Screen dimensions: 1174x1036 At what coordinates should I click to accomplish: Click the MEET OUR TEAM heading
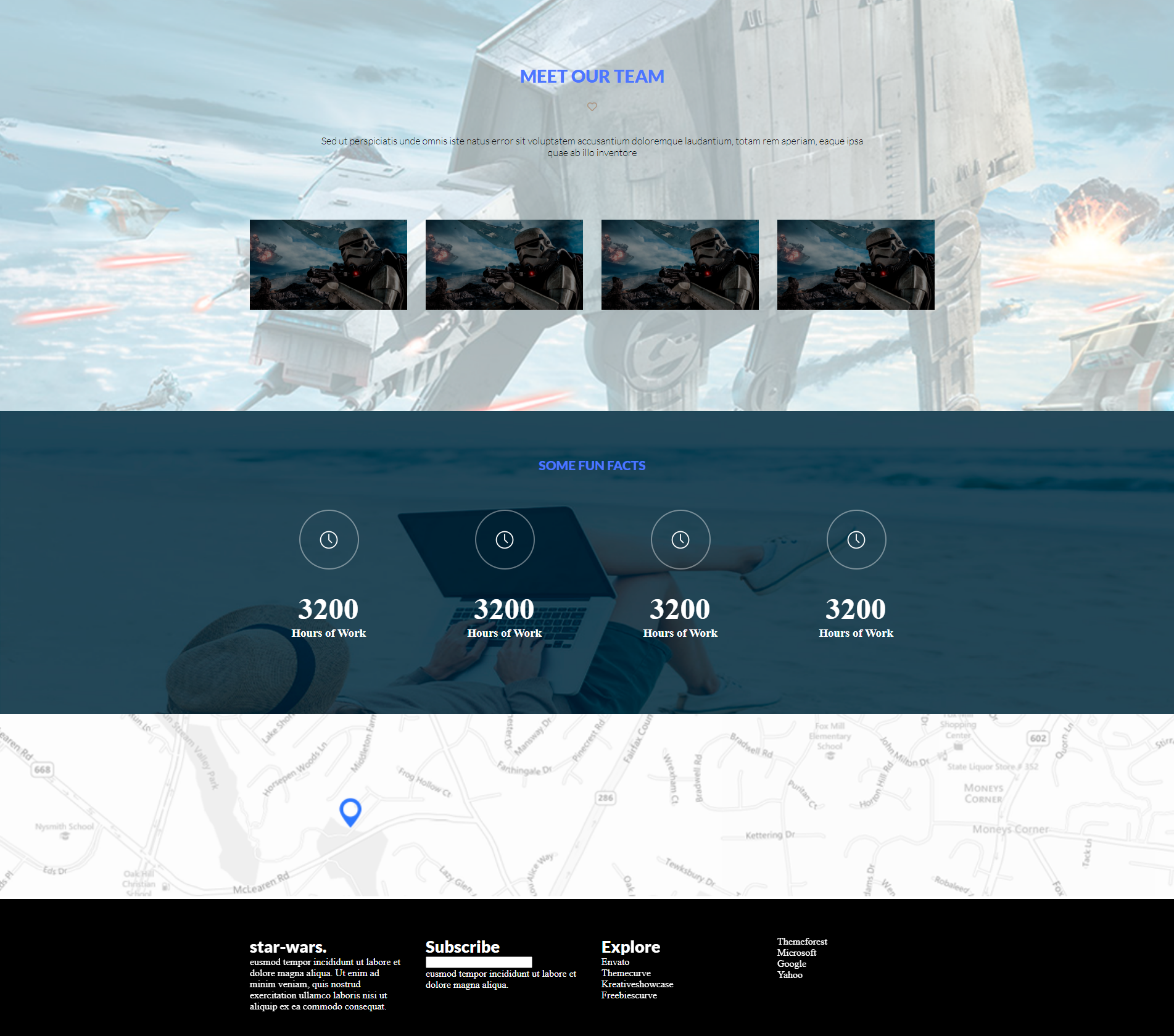point(592,77)
